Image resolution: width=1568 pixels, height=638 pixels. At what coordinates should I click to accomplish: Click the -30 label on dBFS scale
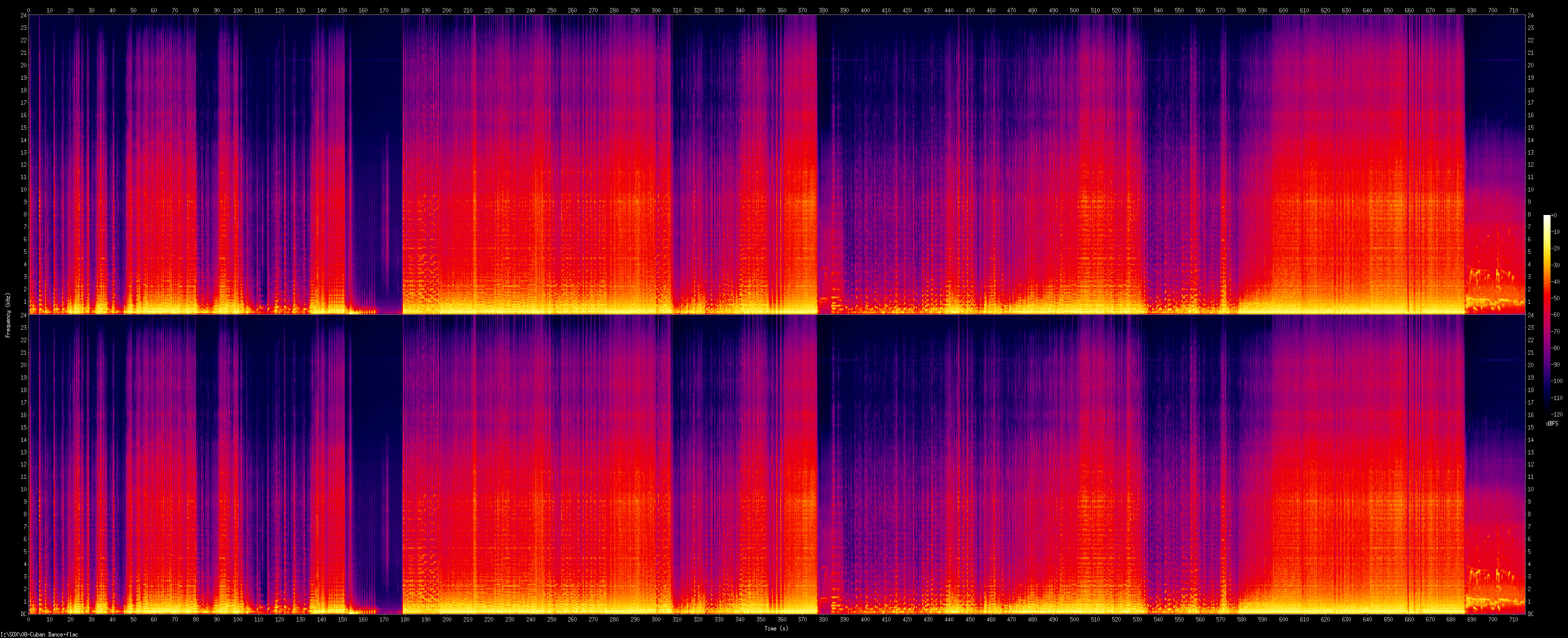pyautogui.click(x=1555, y=265)
